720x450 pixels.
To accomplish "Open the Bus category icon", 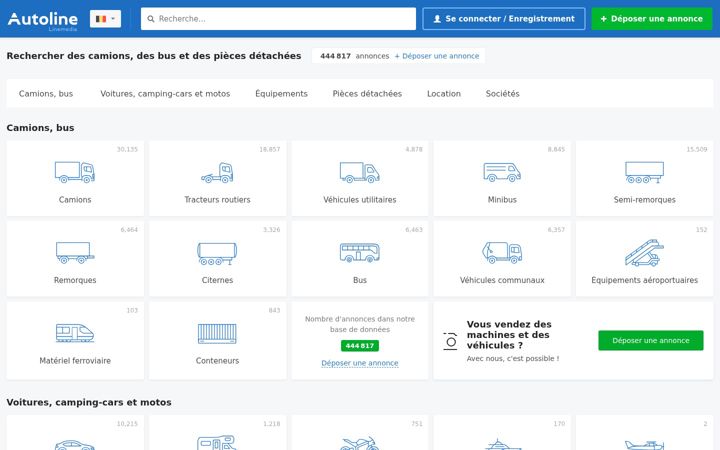I will click(360, 253).
